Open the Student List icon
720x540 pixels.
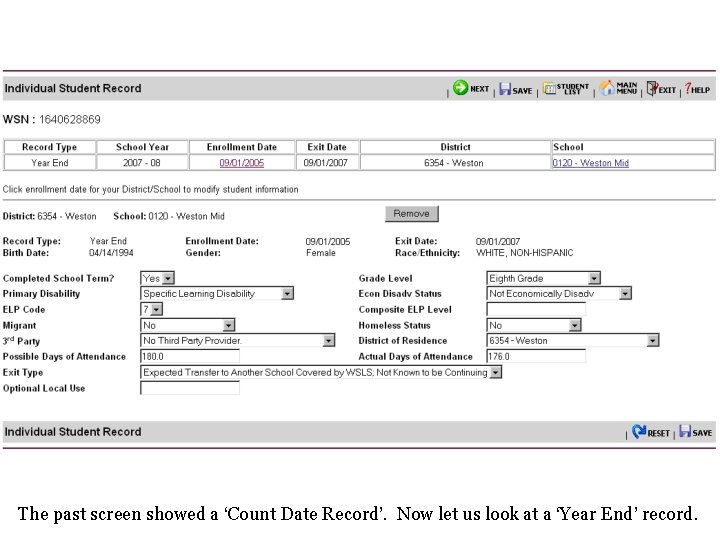pos(549,88)
